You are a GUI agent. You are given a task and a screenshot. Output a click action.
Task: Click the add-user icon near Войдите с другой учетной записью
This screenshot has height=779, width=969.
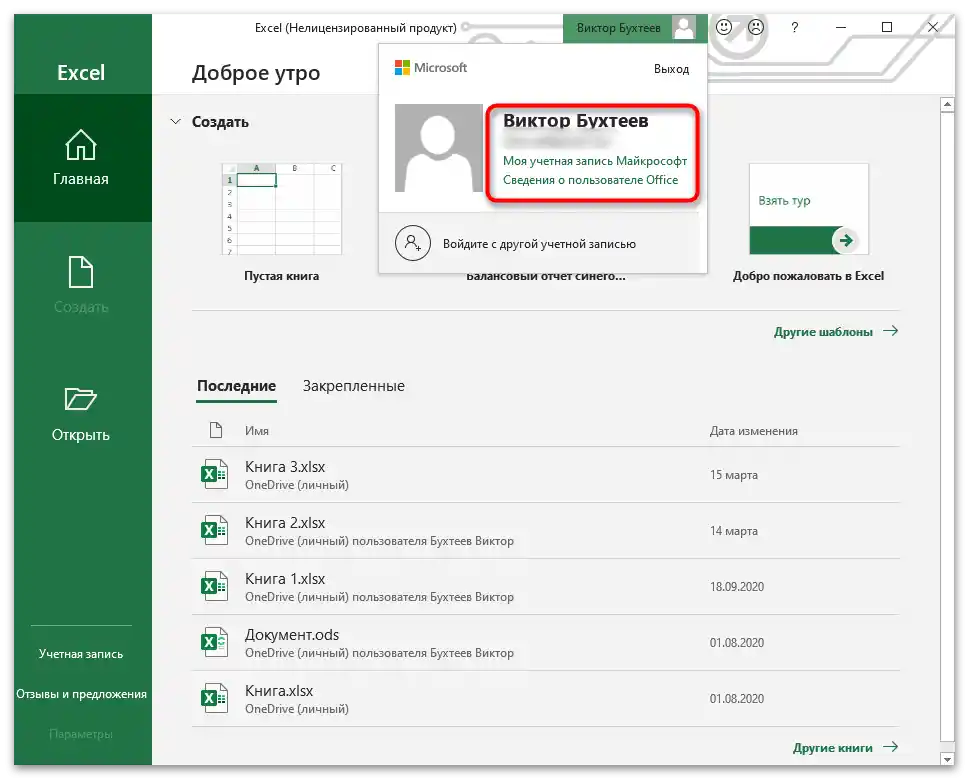coord(413,243)
